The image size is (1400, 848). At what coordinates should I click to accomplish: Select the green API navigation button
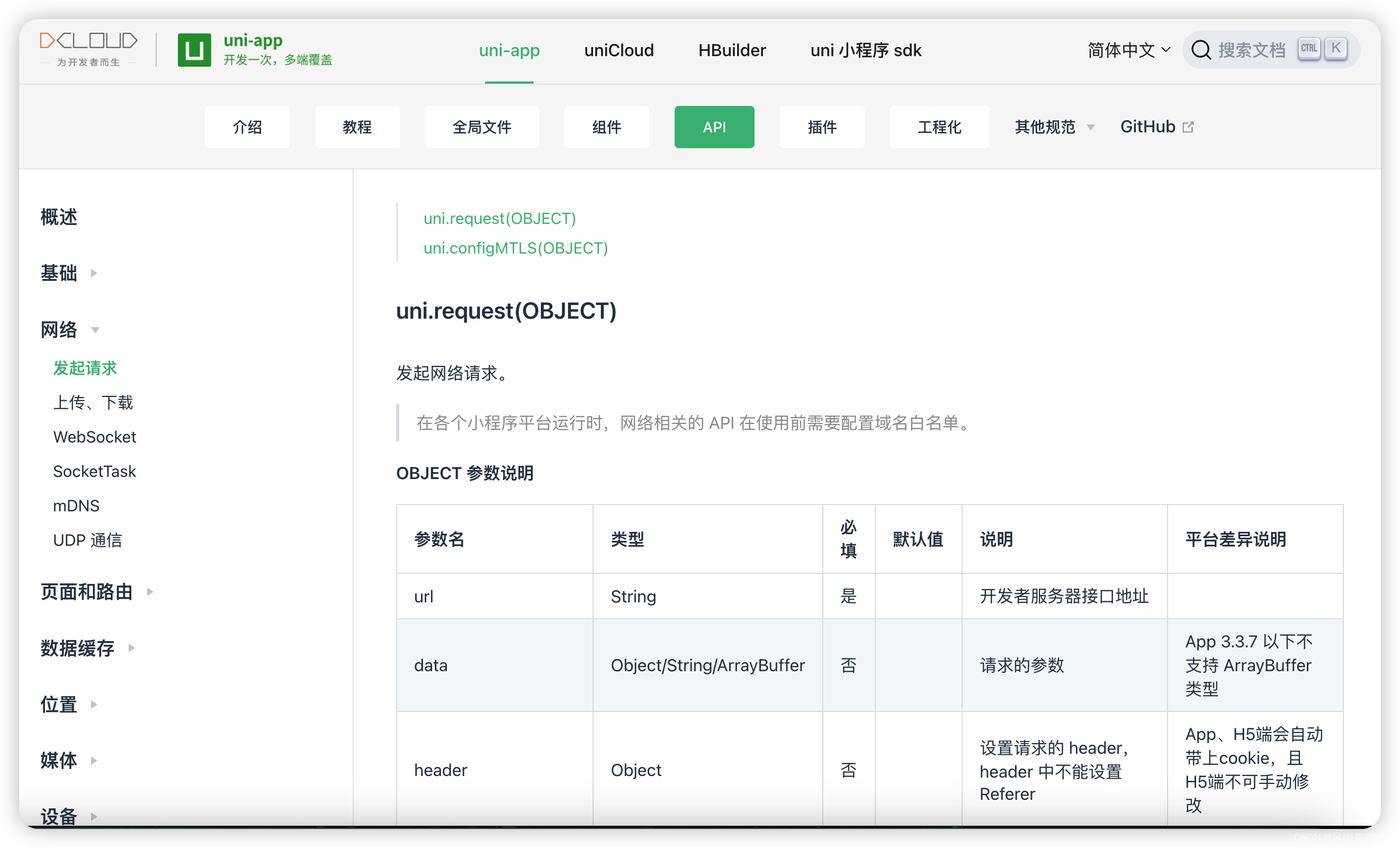pyautogui.click(x=714, y=127)
